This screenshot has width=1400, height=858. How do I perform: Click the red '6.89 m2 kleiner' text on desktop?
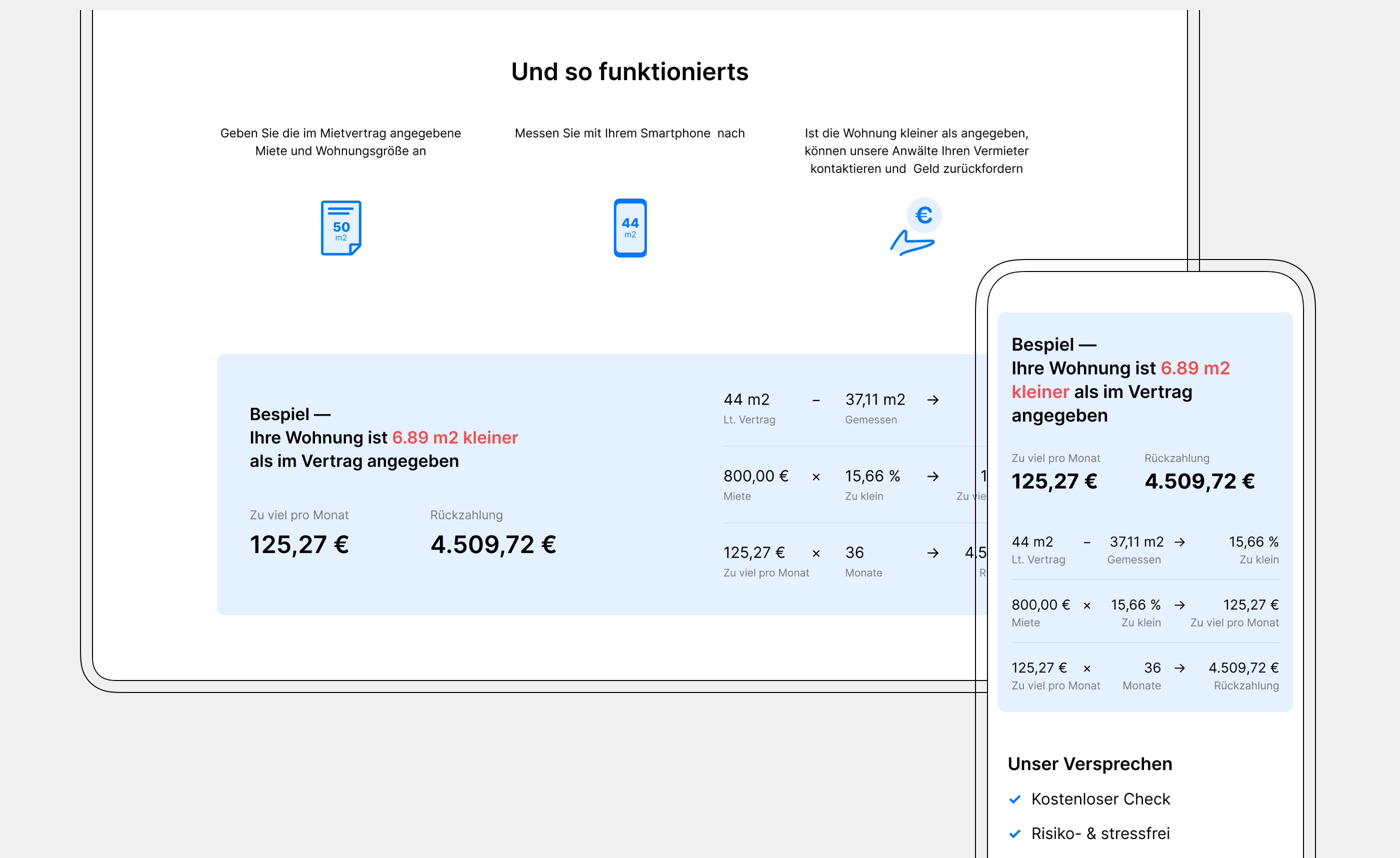pyautogui.click(x=455, y=437)
